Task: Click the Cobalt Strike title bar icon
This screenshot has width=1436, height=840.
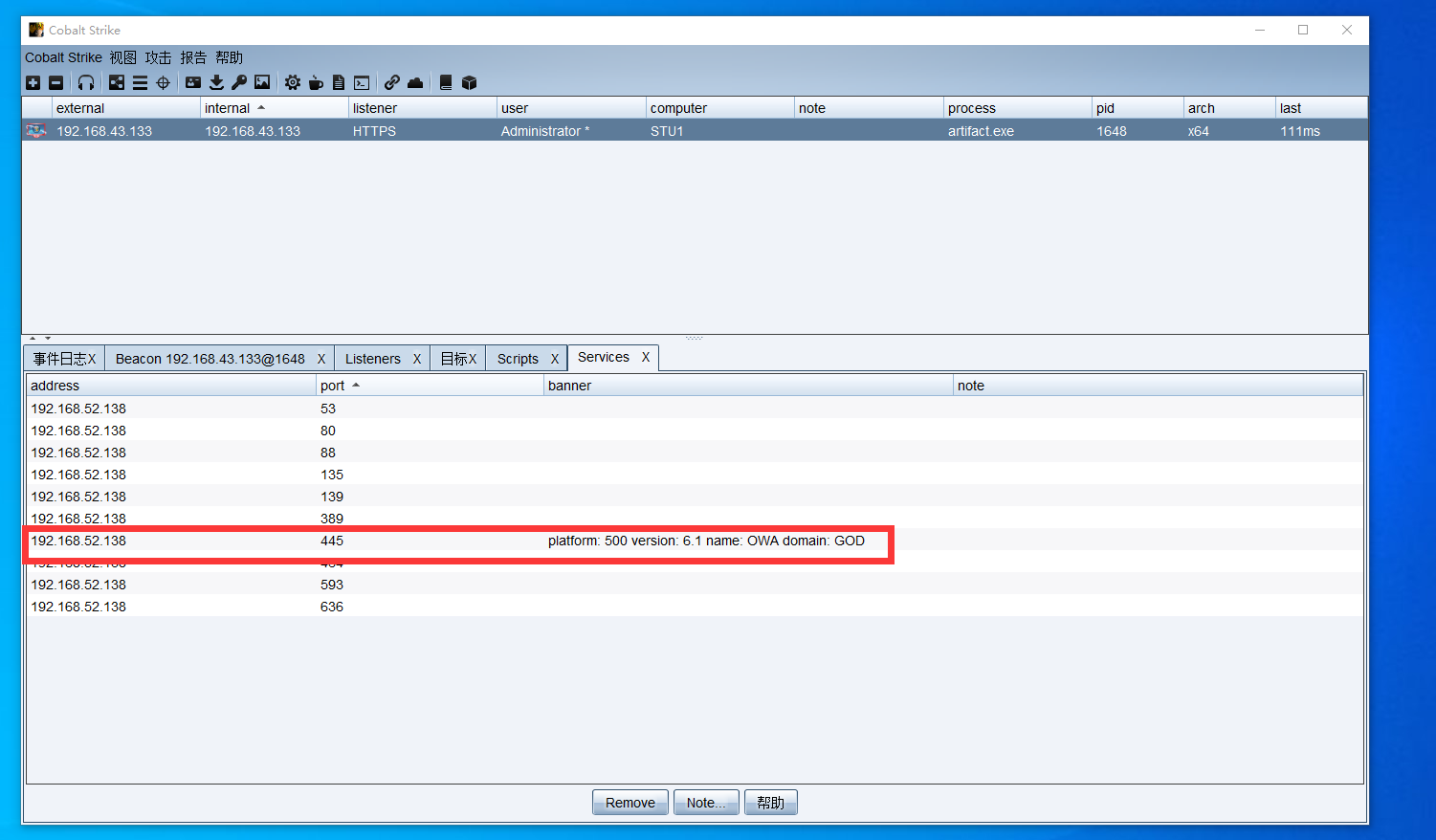Action: click(x=36, y=30)
